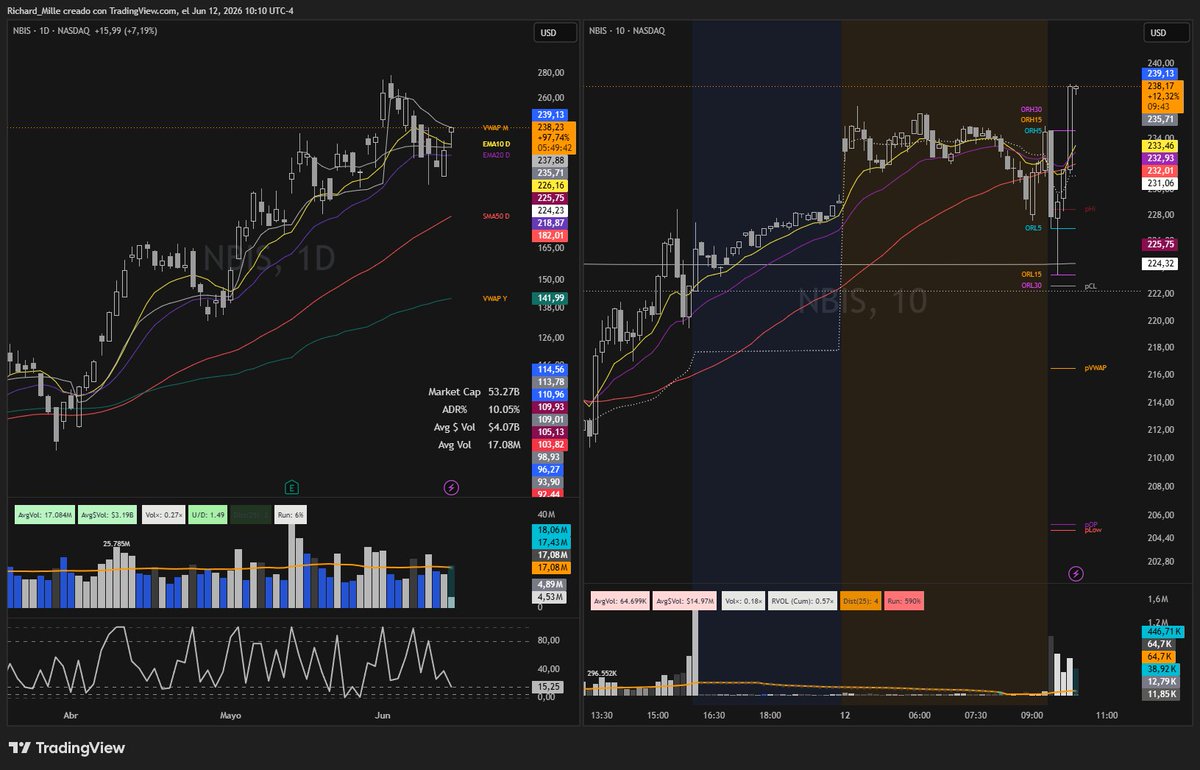Click the yellow 226,16 price tag

pos(551,186)
